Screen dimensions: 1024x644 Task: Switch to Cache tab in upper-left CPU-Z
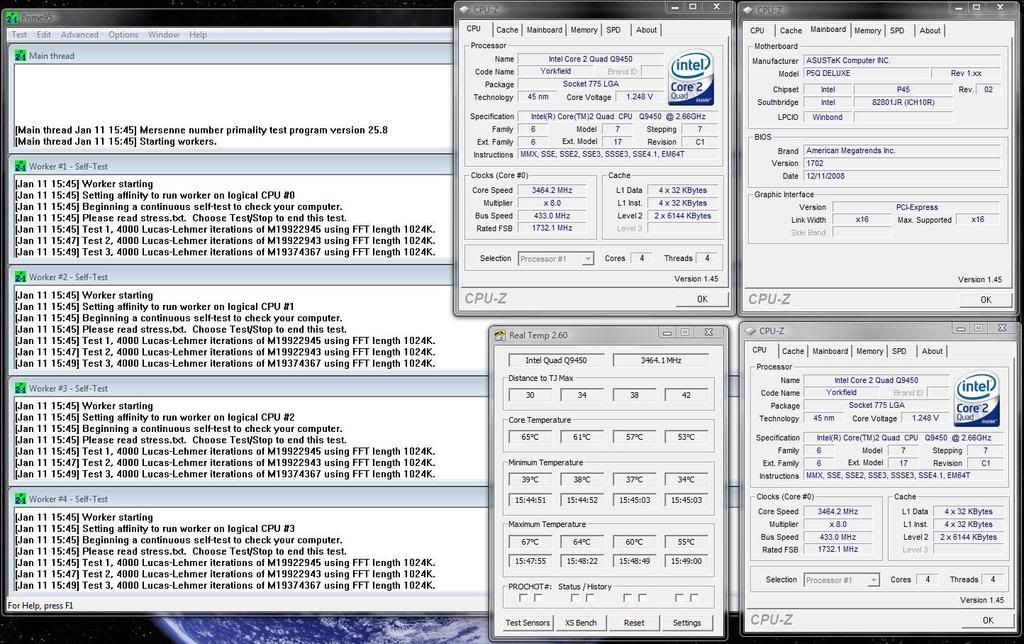(507, 30)
